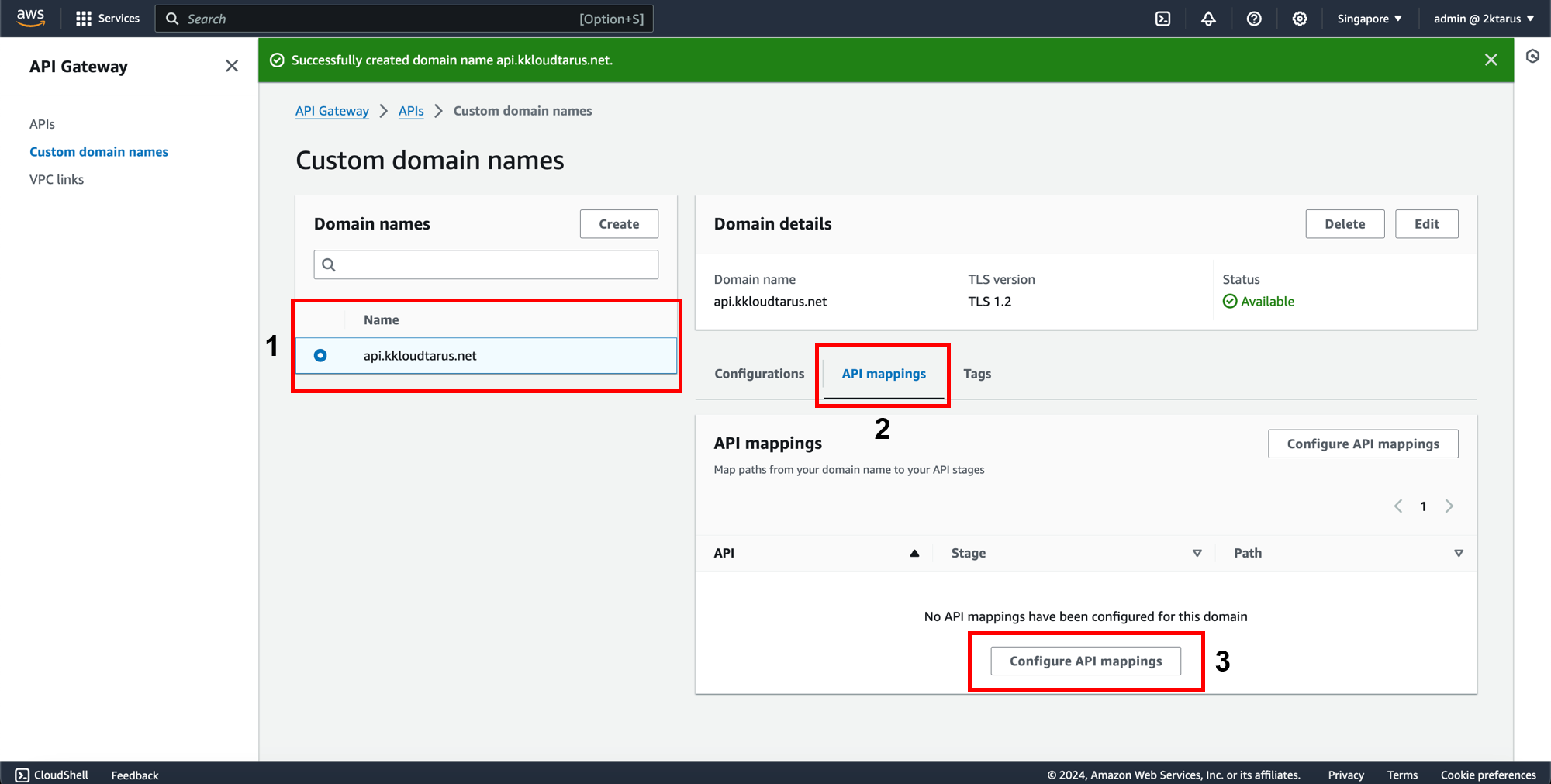Viewport: 1551px width, 784px height.
Task: Switch to the Tags tab
Action: 977,374
